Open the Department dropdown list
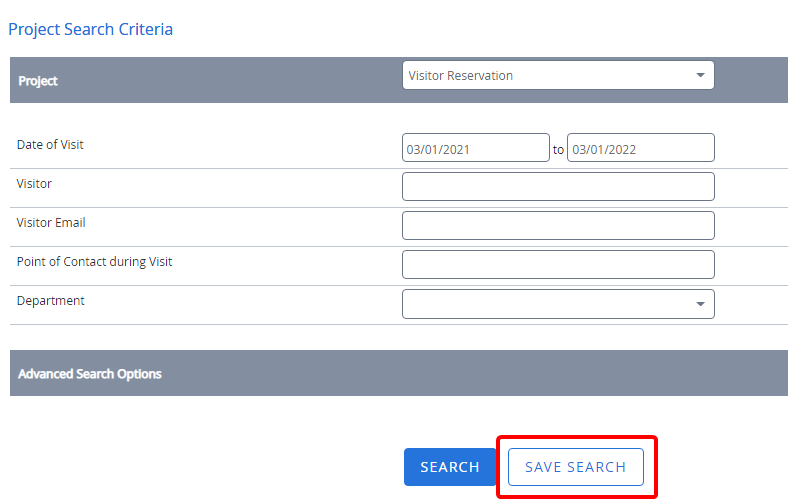This screenshot has width=788, height=499. (548, 304)
